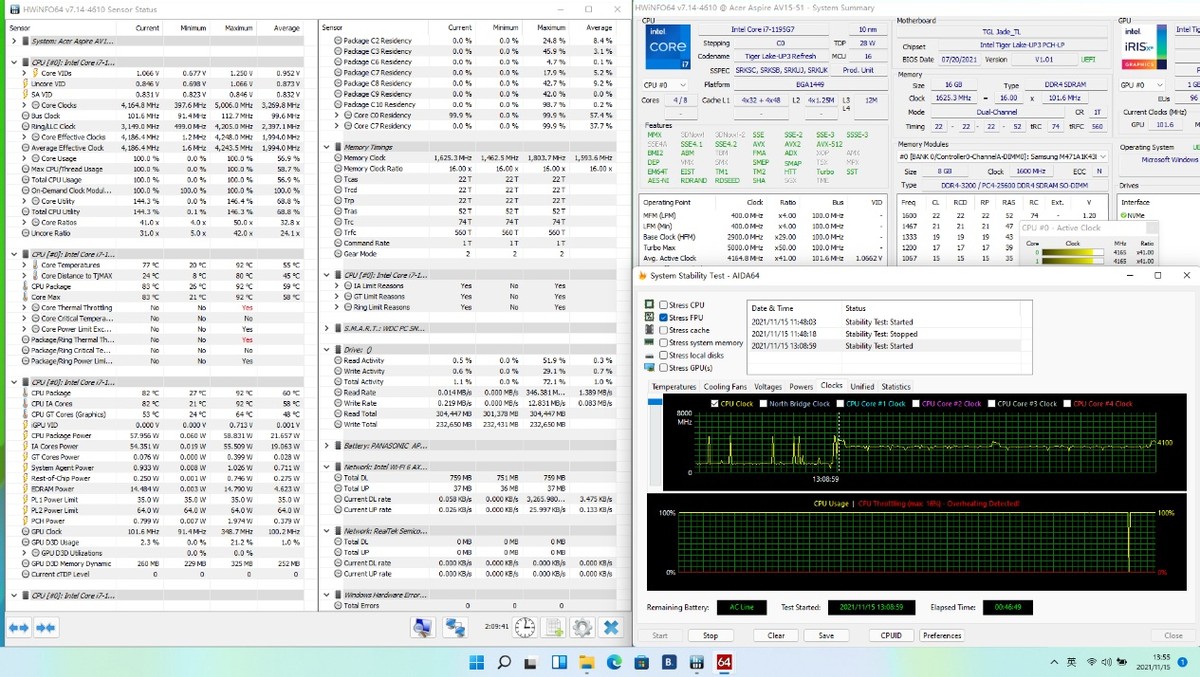1200x677 pixels.
Task: Switch to the Temperatures tab
Action: point(673,386)
